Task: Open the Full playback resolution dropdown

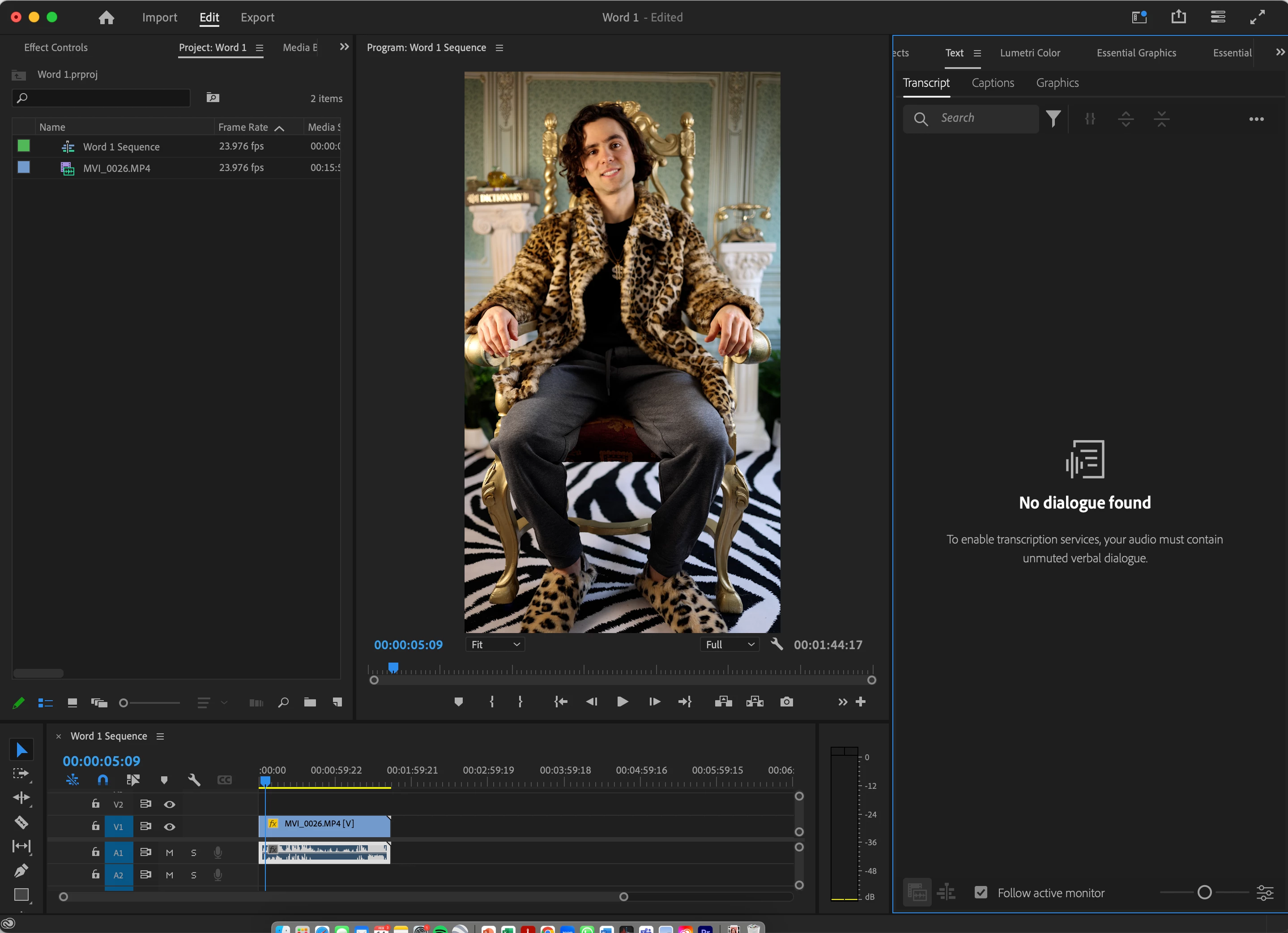Action: pyautogui.click(x=729, y=644)
